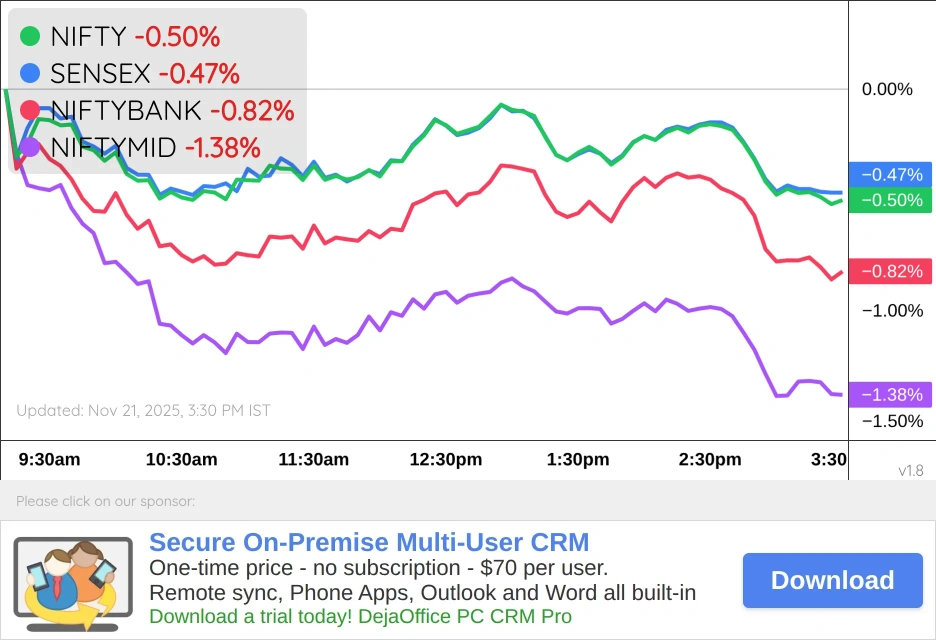
Task: Click the blue −0.47% price tag
Action: pos(890,175)
